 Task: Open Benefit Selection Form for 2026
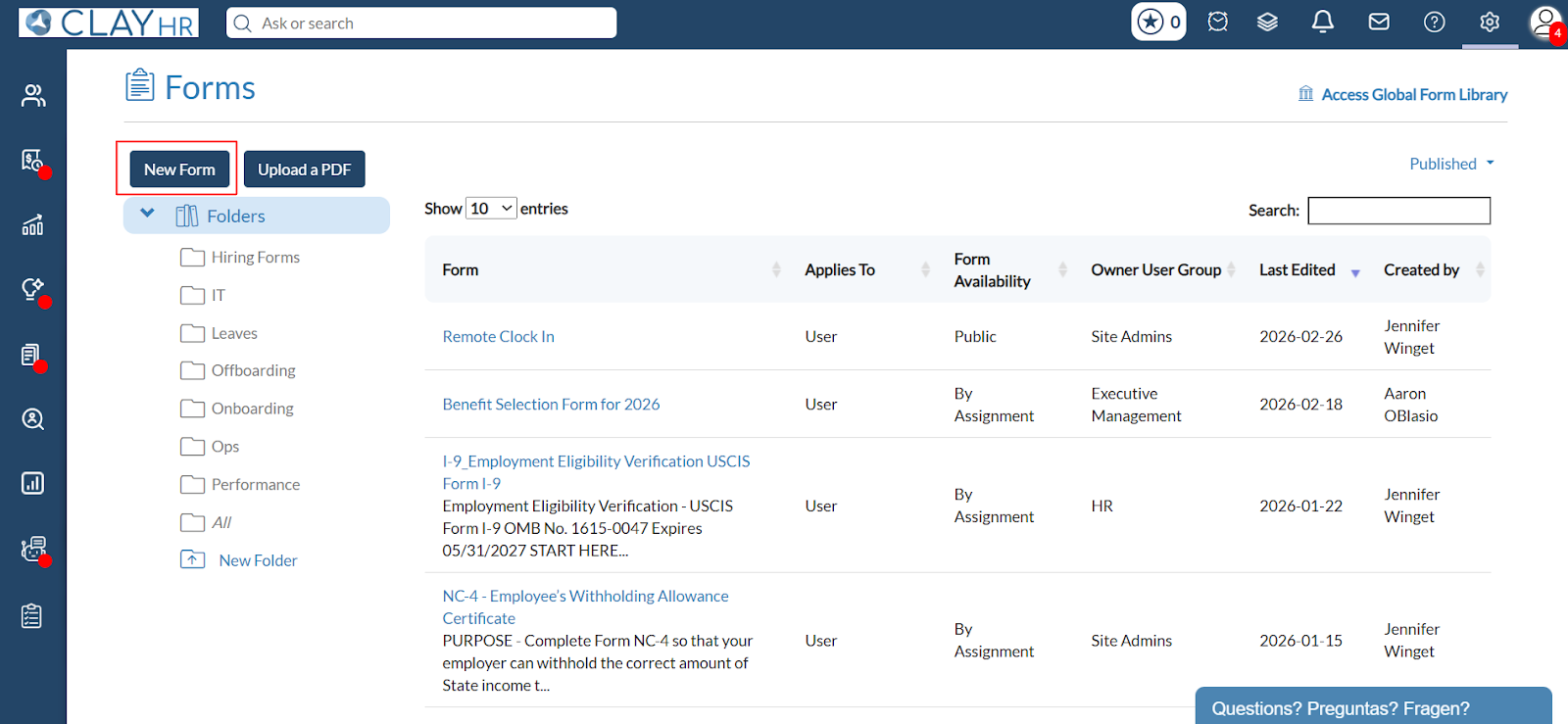[x=551, y=404]
